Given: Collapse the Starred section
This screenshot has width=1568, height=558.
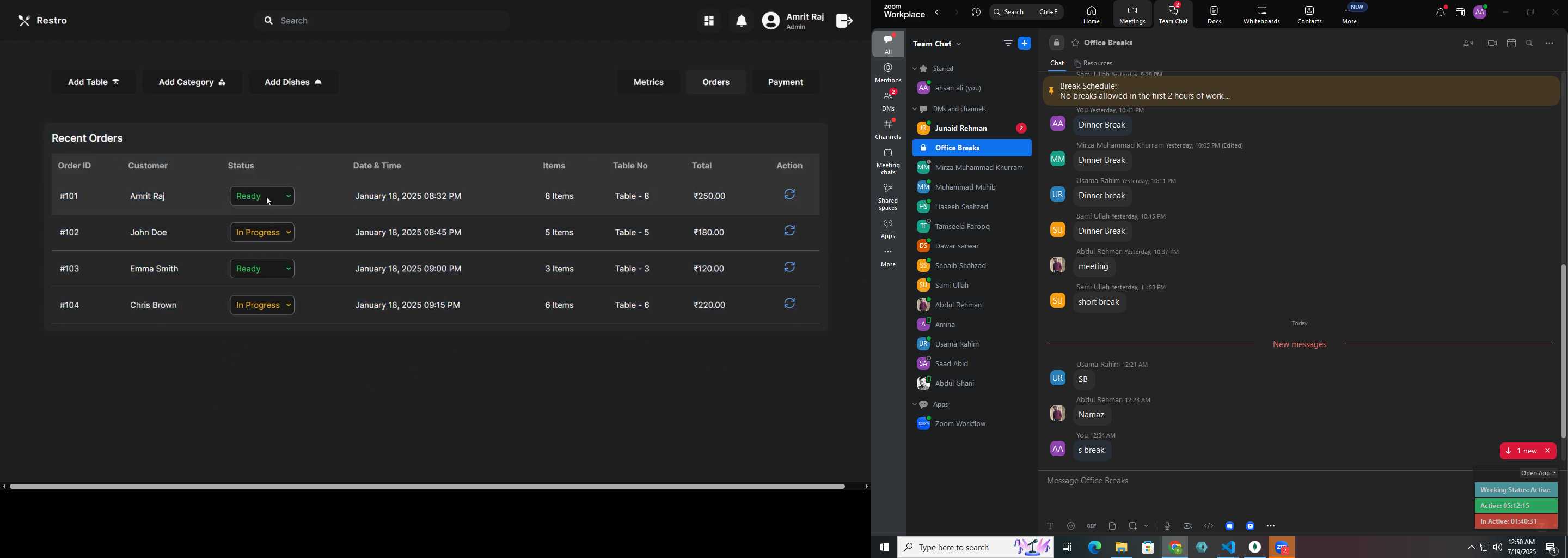Looking at the screenshot, I should (x=915, y=69).
